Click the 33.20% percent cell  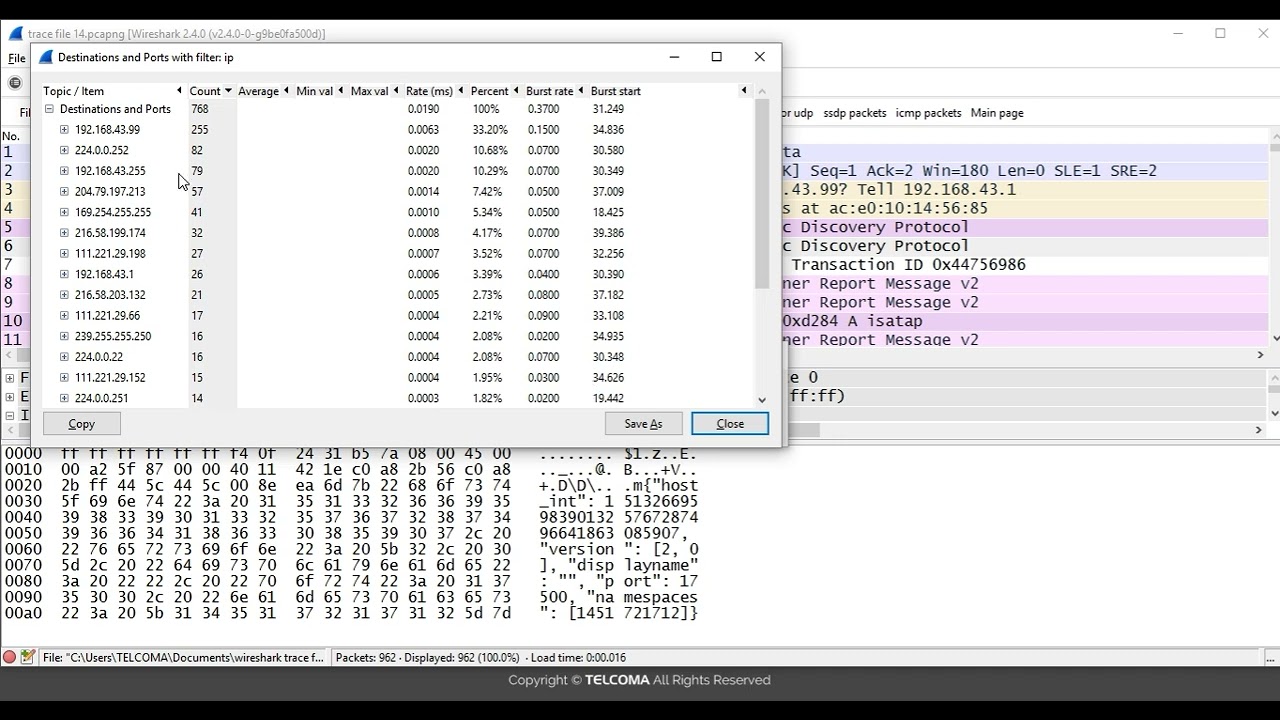[490, 130]
